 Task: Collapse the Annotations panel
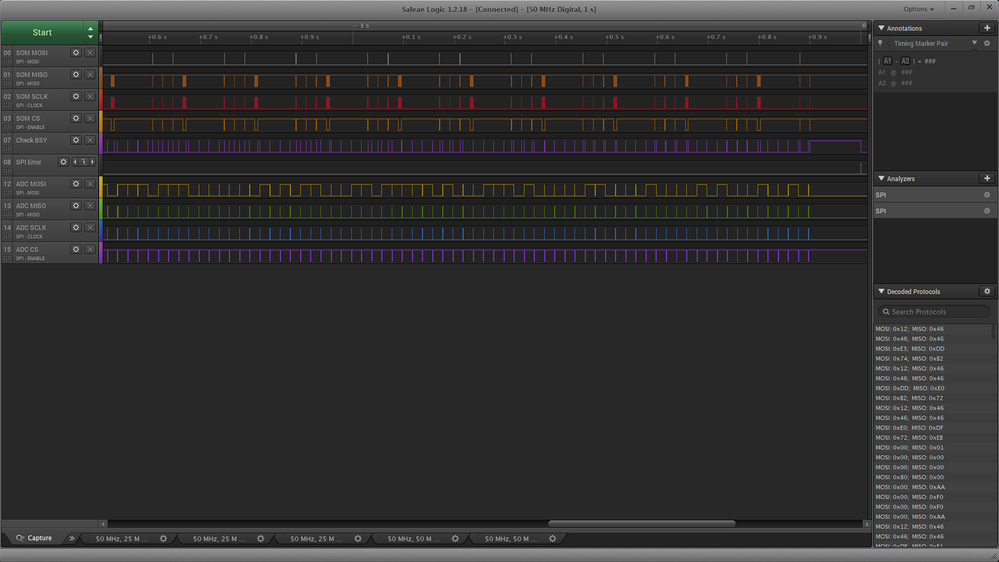(x=881, y=28)
